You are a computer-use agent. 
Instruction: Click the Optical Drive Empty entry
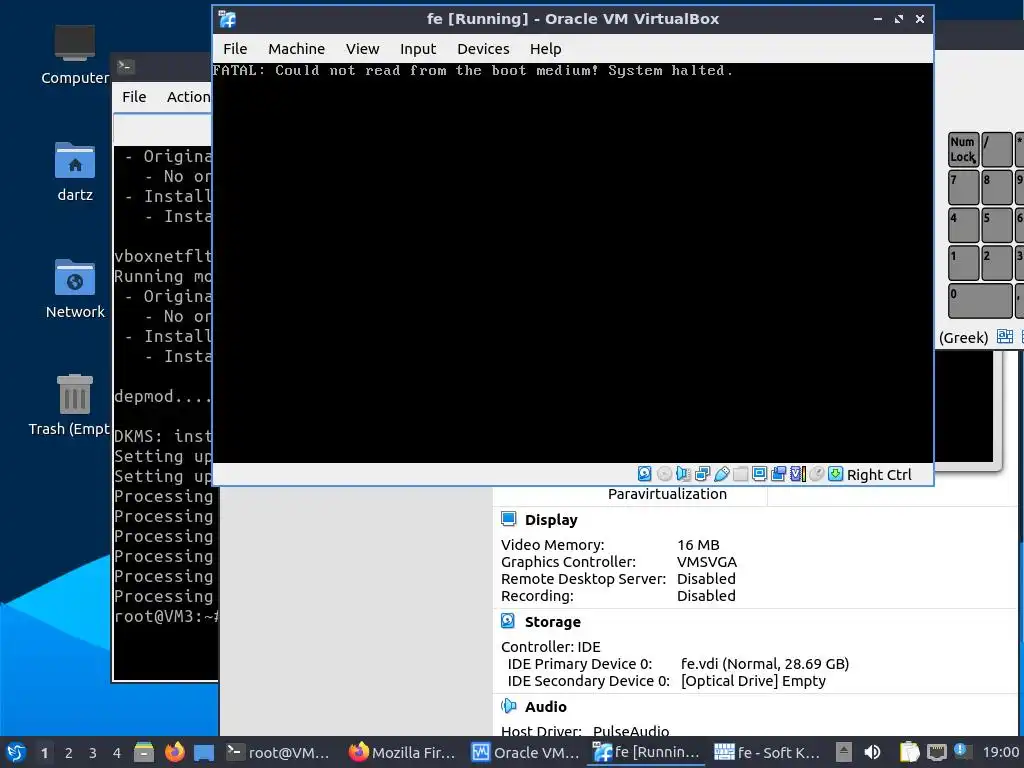tap(753, 681)
